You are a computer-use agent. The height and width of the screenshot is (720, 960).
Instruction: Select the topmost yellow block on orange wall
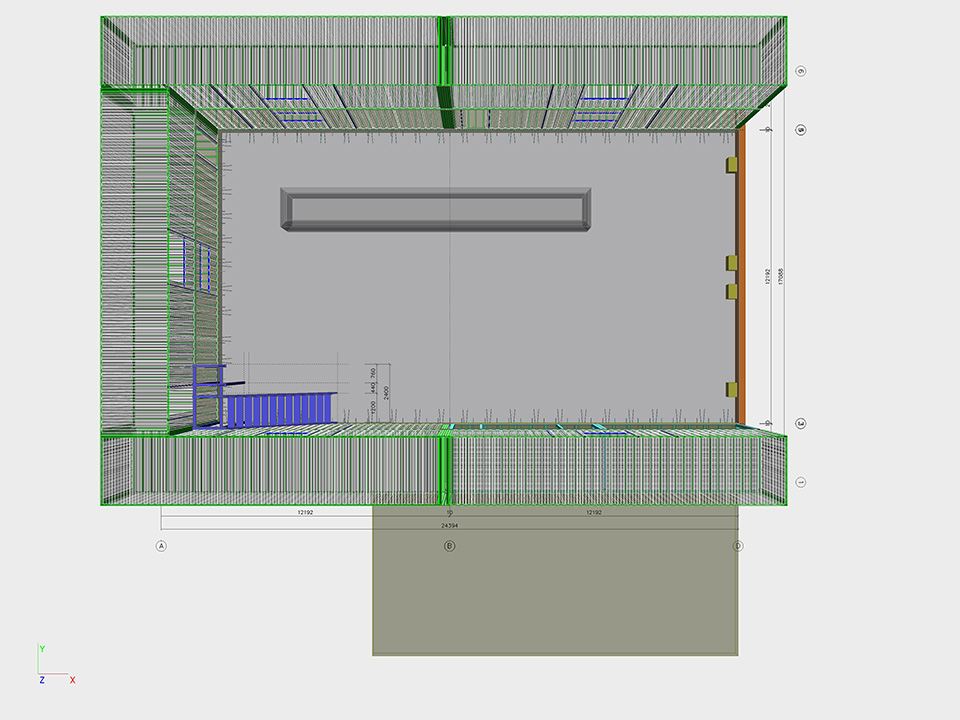click(732, 161)
